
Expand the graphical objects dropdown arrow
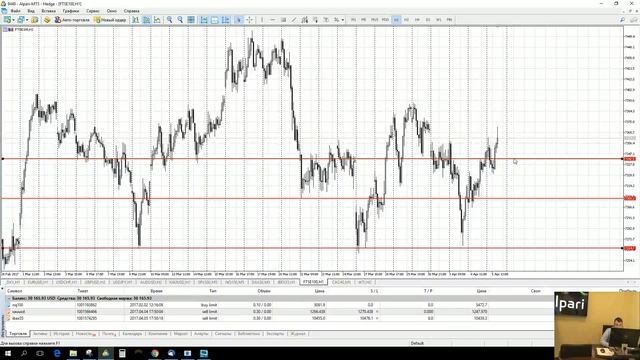[342, 20]
